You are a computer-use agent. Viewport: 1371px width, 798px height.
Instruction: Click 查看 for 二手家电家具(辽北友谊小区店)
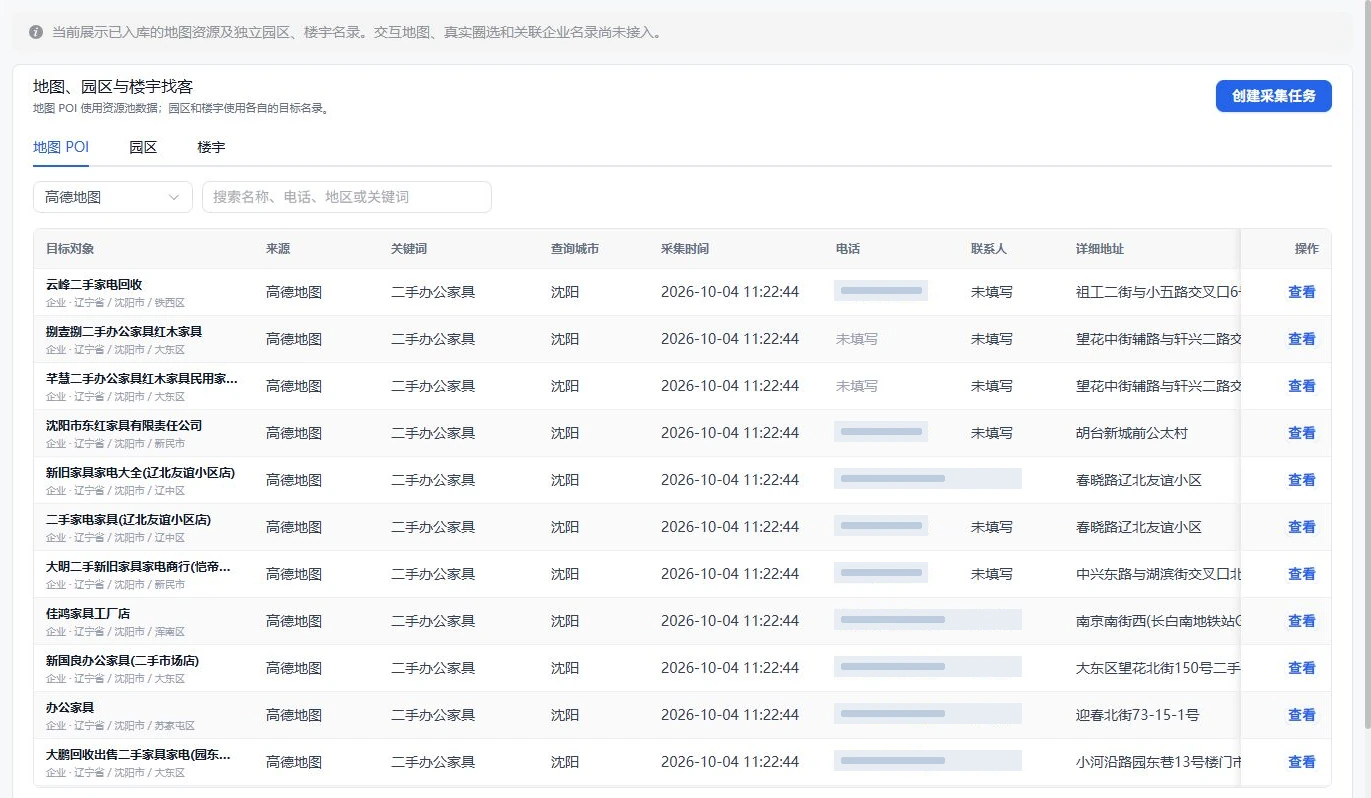(x=1301, y=527)
